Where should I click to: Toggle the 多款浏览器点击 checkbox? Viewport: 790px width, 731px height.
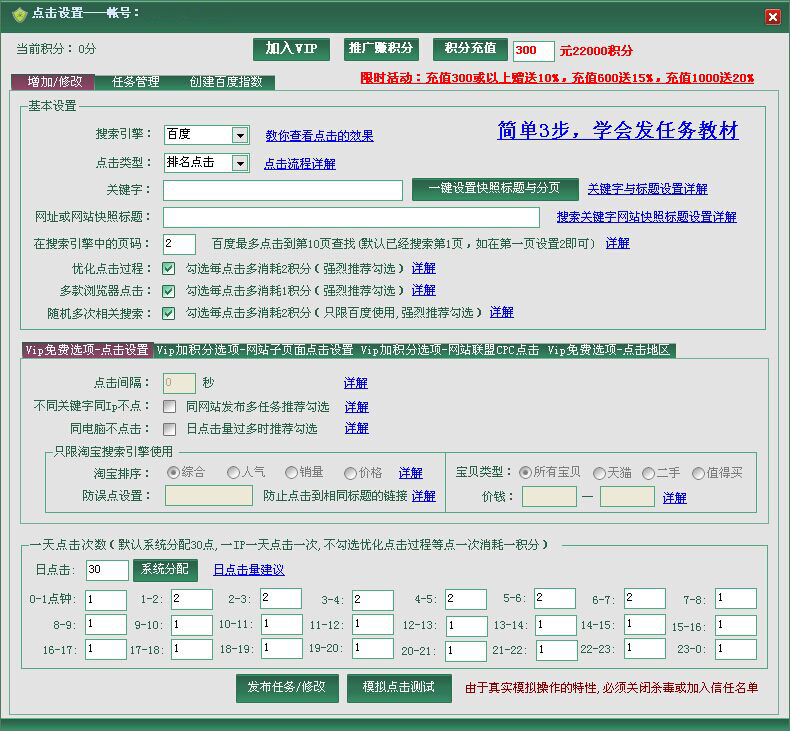point(169,291)
